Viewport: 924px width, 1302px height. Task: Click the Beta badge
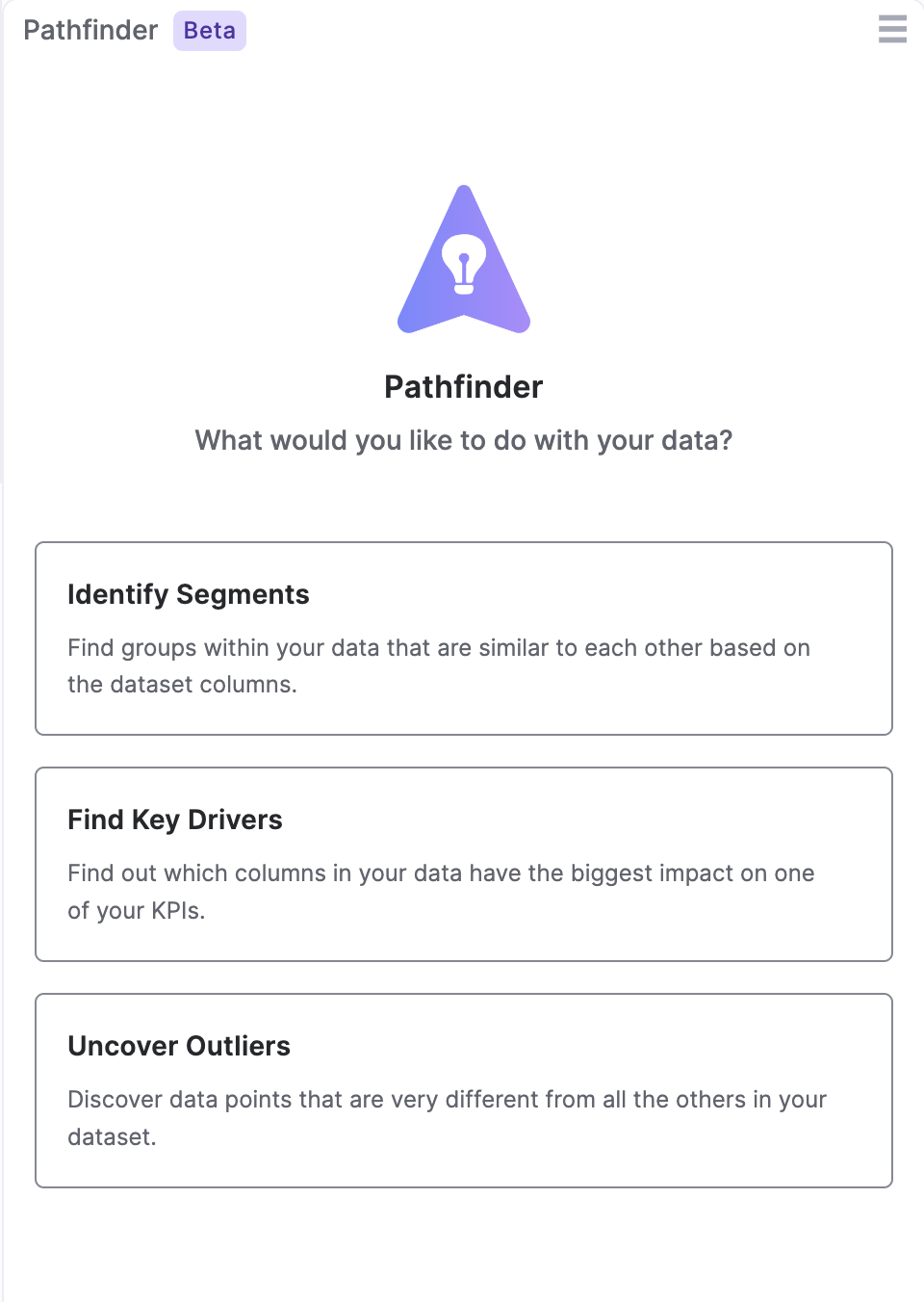tap(209, 30)
